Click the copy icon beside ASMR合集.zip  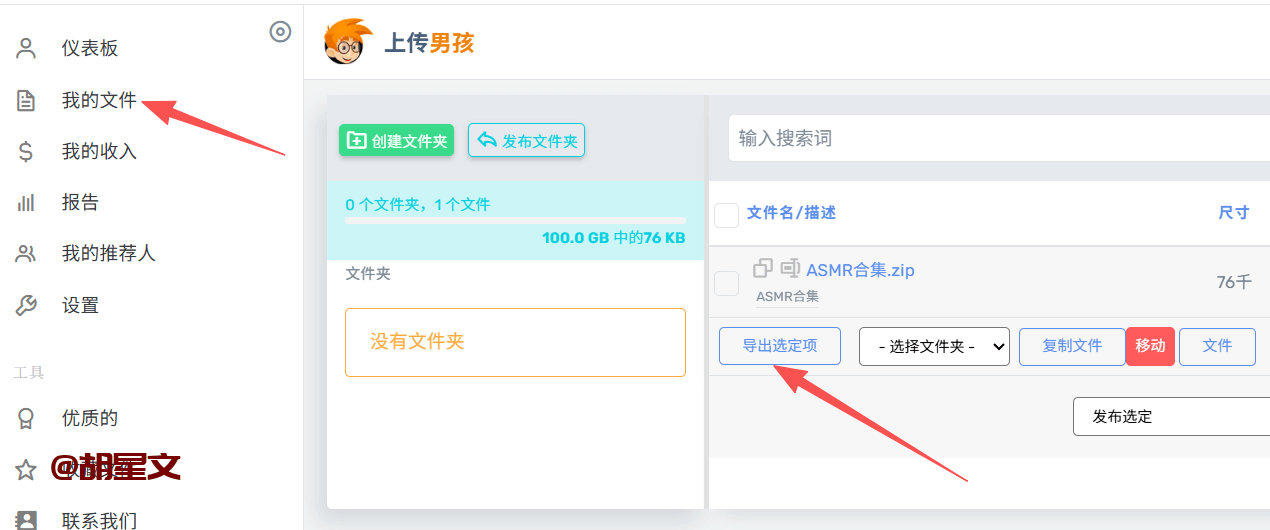[x=763, y=268]
